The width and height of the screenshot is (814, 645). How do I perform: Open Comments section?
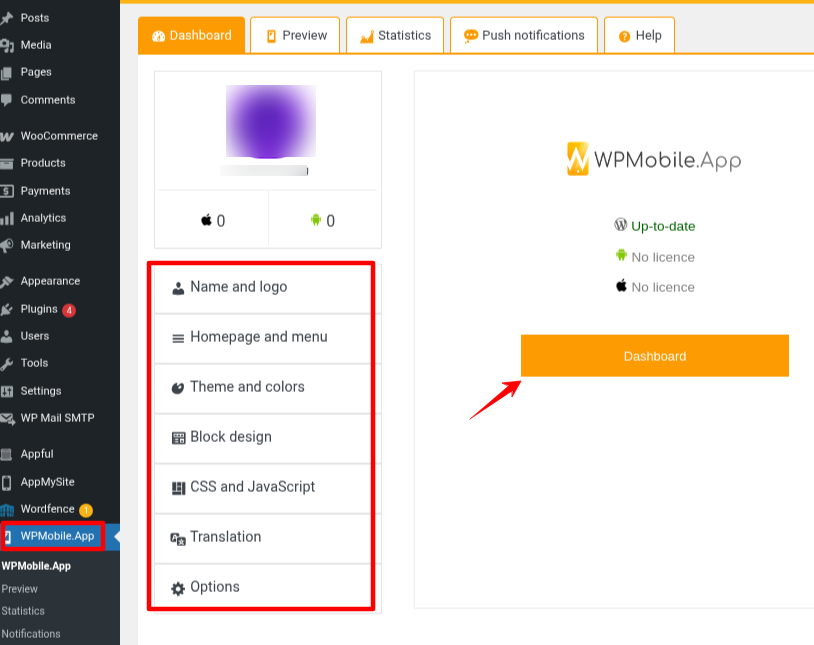pyautogui.click(x=48, y=100)
